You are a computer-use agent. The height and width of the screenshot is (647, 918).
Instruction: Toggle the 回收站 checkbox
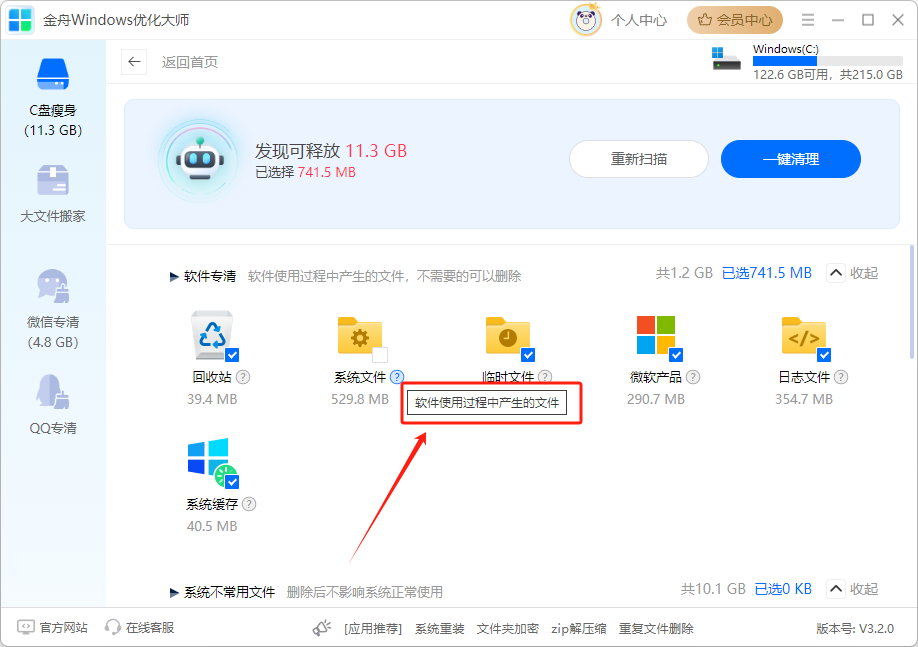tap(232, 355)
